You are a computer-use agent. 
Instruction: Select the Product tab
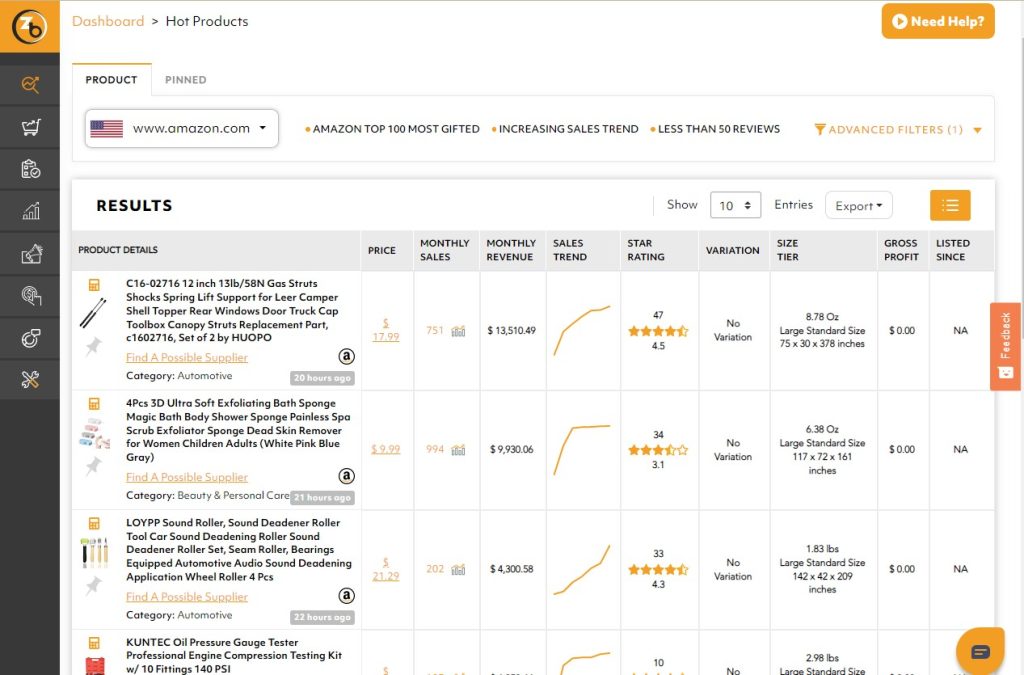tap(111, 80)
